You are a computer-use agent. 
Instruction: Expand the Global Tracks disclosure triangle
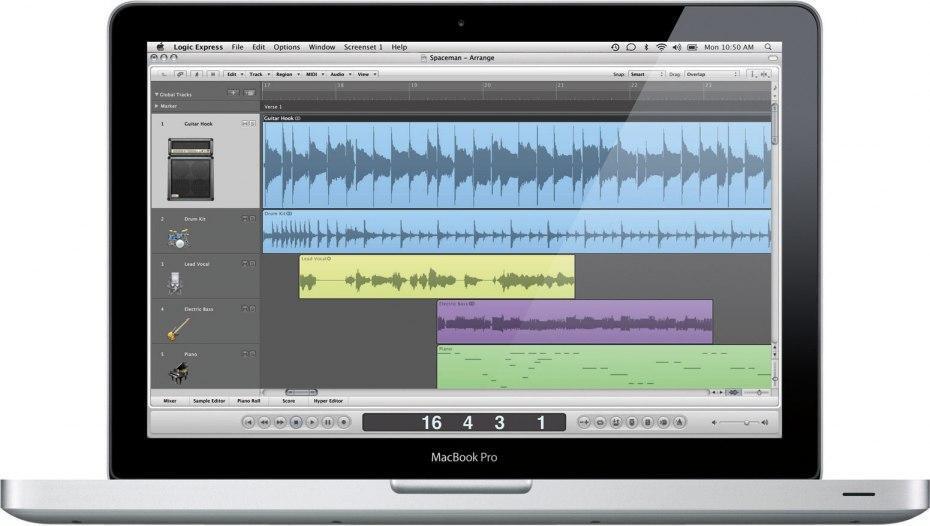(x=156, y=94)
